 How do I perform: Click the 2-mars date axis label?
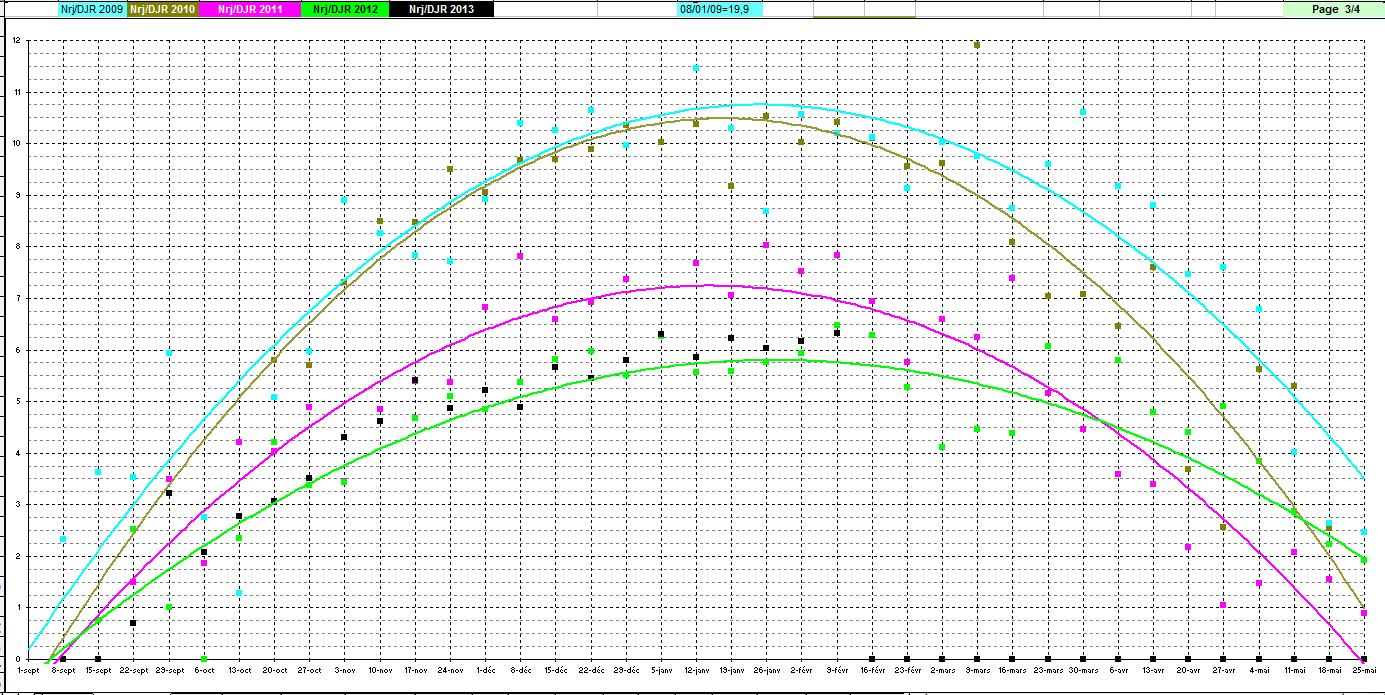943,669
